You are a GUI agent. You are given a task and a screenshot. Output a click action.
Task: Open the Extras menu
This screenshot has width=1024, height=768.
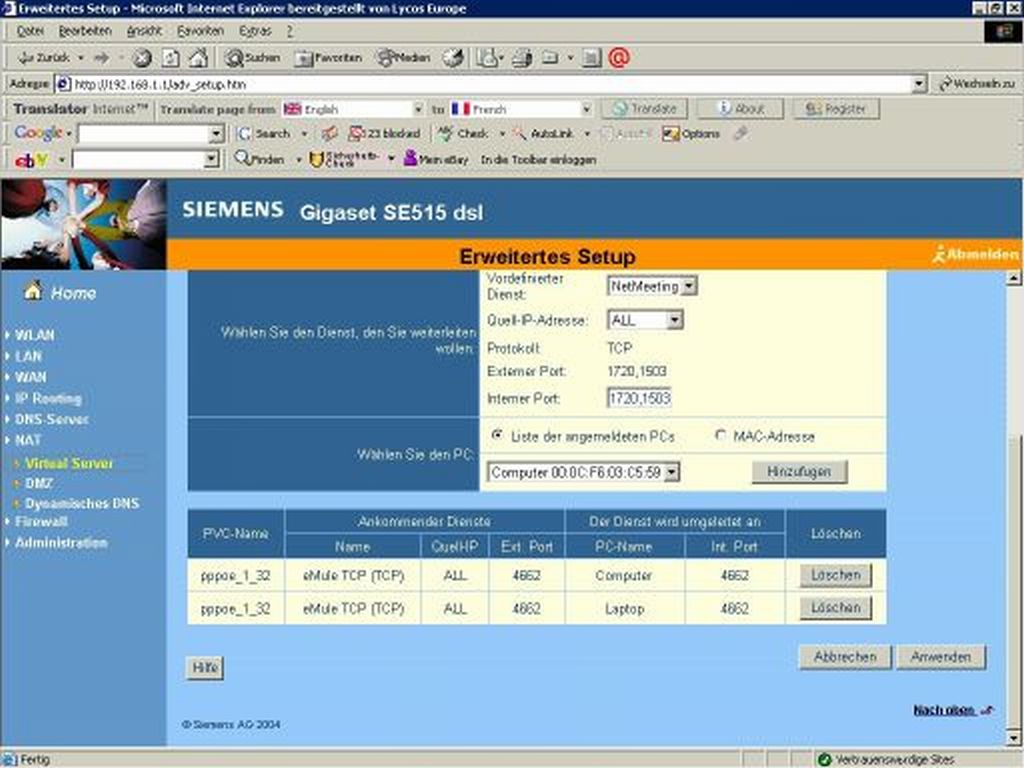255,31
